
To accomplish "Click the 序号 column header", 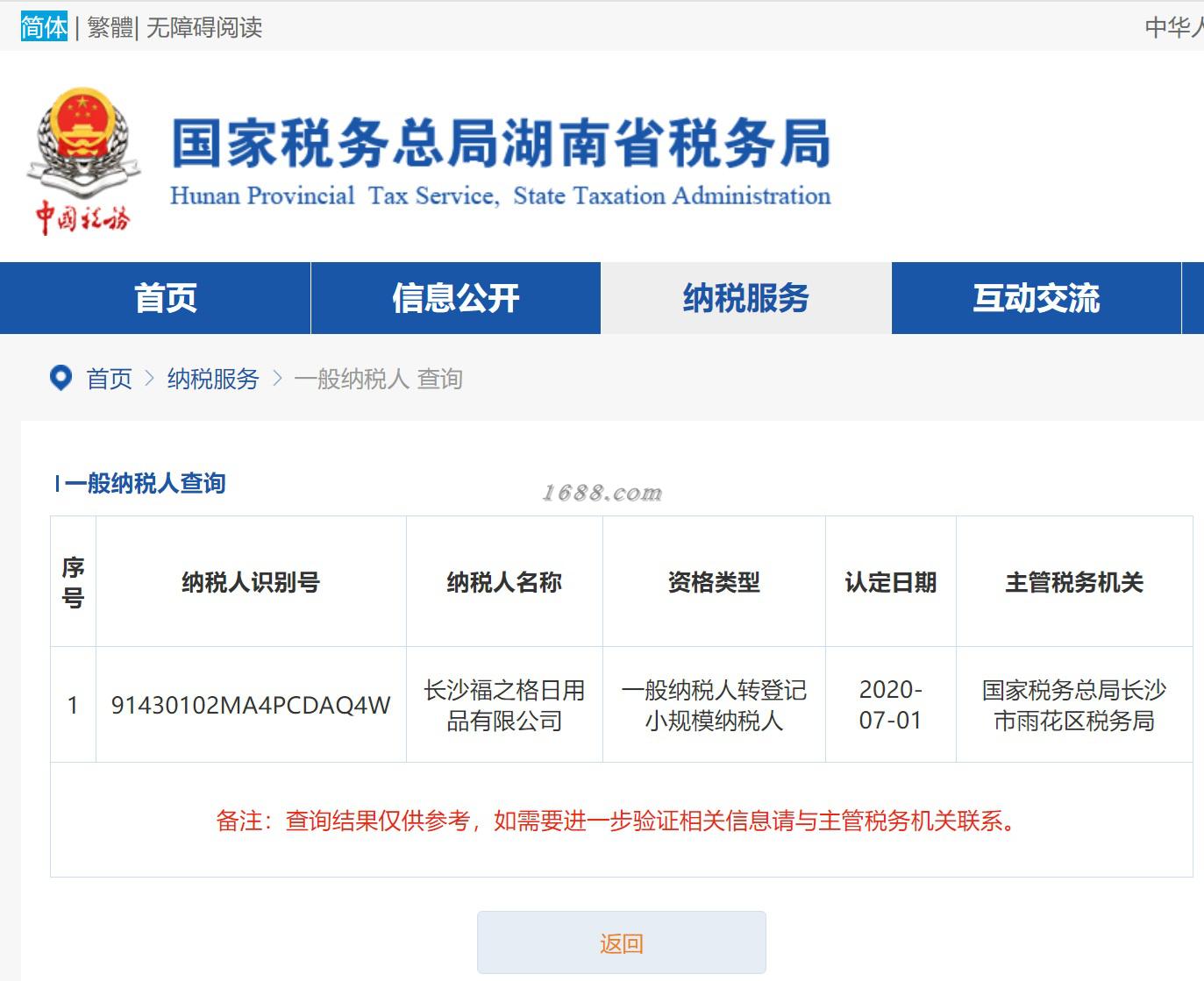I will pos(73,582).
